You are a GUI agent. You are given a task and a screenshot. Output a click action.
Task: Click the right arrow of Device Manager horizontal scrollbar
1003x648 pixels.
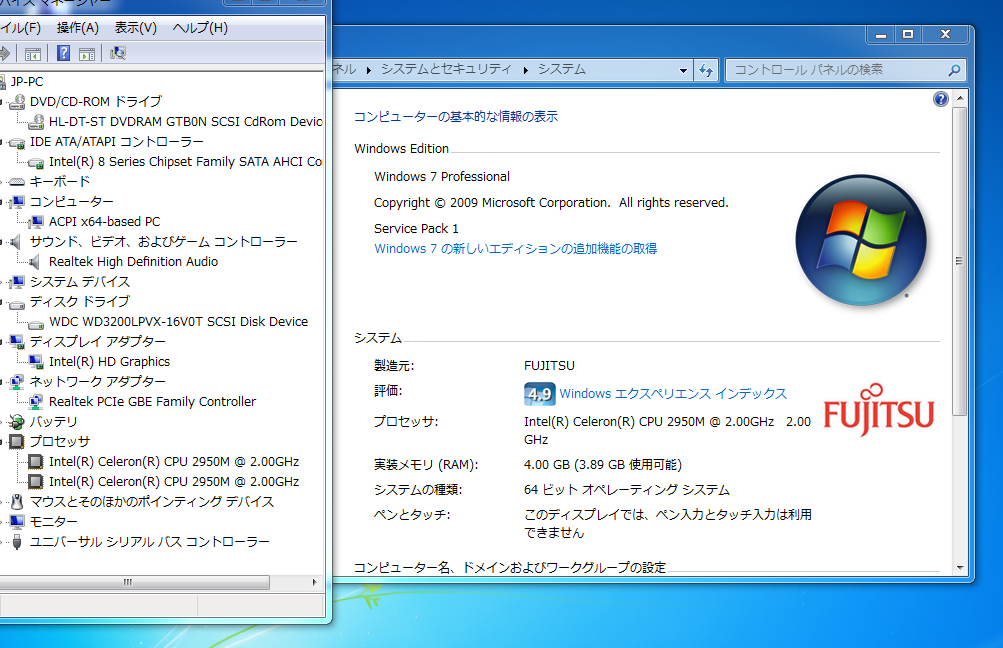[x=314, y=582]
